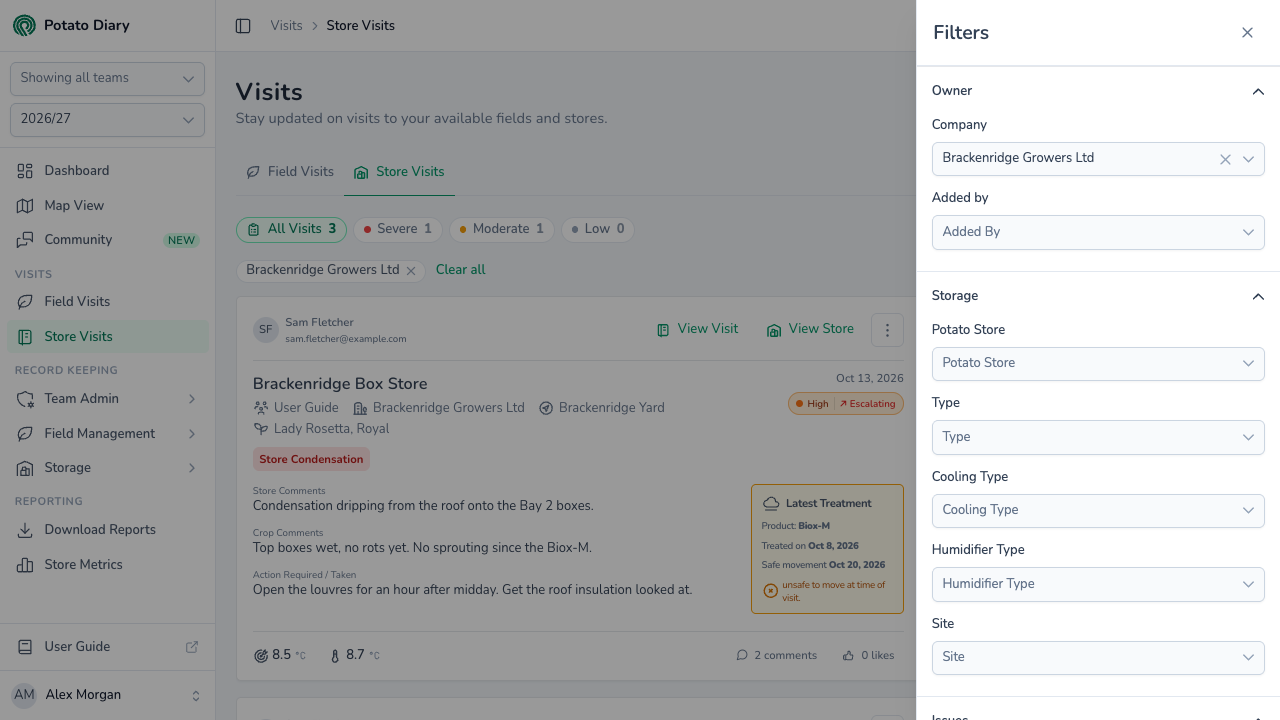
Task: Filter by Moderate visits
Action: [501, 230]
